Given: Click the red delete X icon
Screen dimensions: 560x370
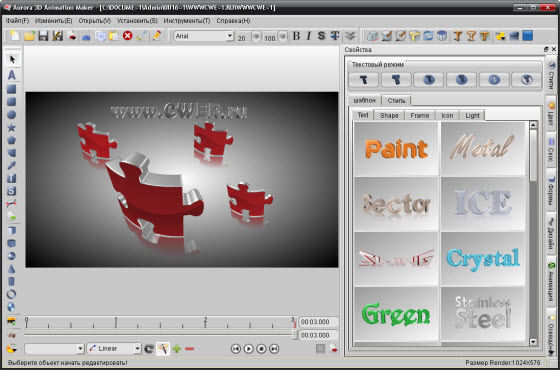Looking at the screenshot, I should (128, 36).
